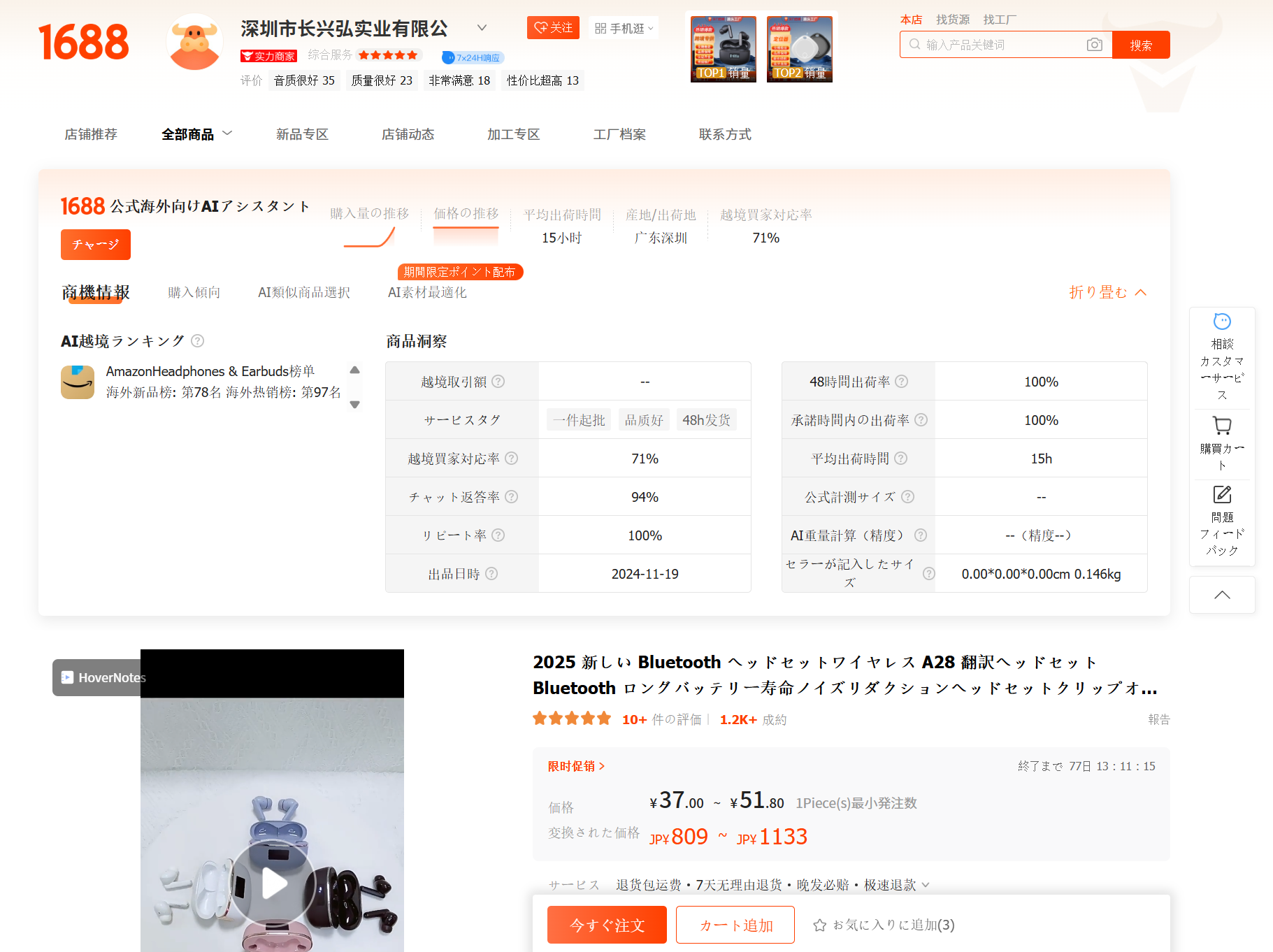Click the HoverNotes badge icon
Image resolution: width=1273 pixels, height=952 pixels.
coord(68,677)
